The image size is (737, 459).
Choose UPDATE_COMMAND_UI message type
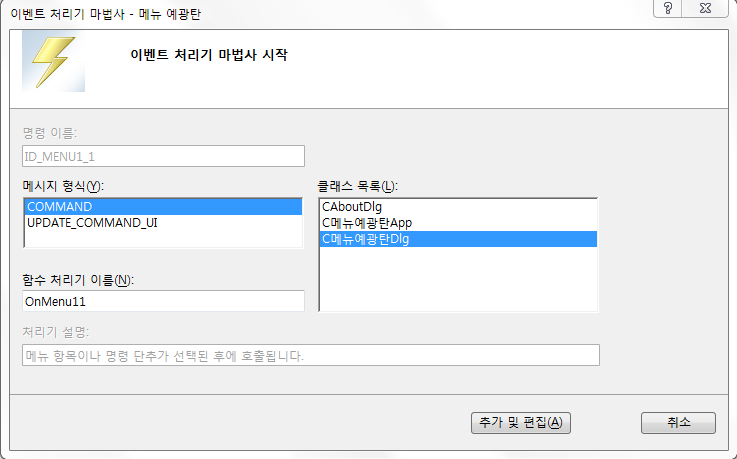click(92, 222)
